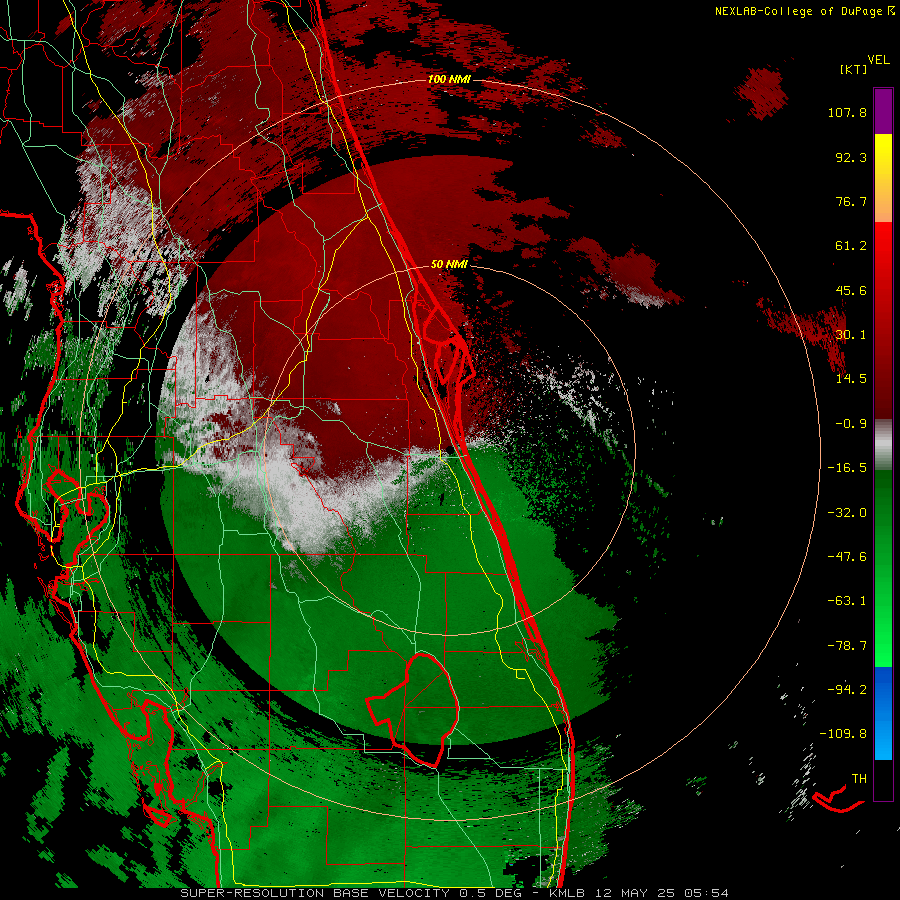Click the -32.0 velocity scale value
900x900 pixels.
[x=847, y=513]
